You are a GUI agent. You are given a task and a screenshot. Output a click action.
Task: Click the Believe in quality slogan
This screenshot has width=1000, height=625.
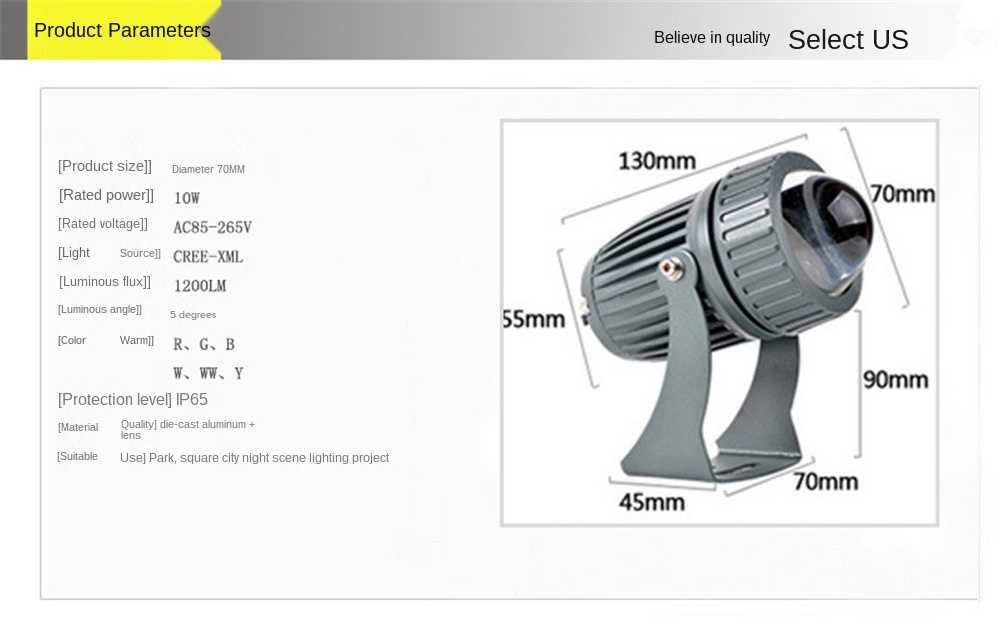pos(711,38)
